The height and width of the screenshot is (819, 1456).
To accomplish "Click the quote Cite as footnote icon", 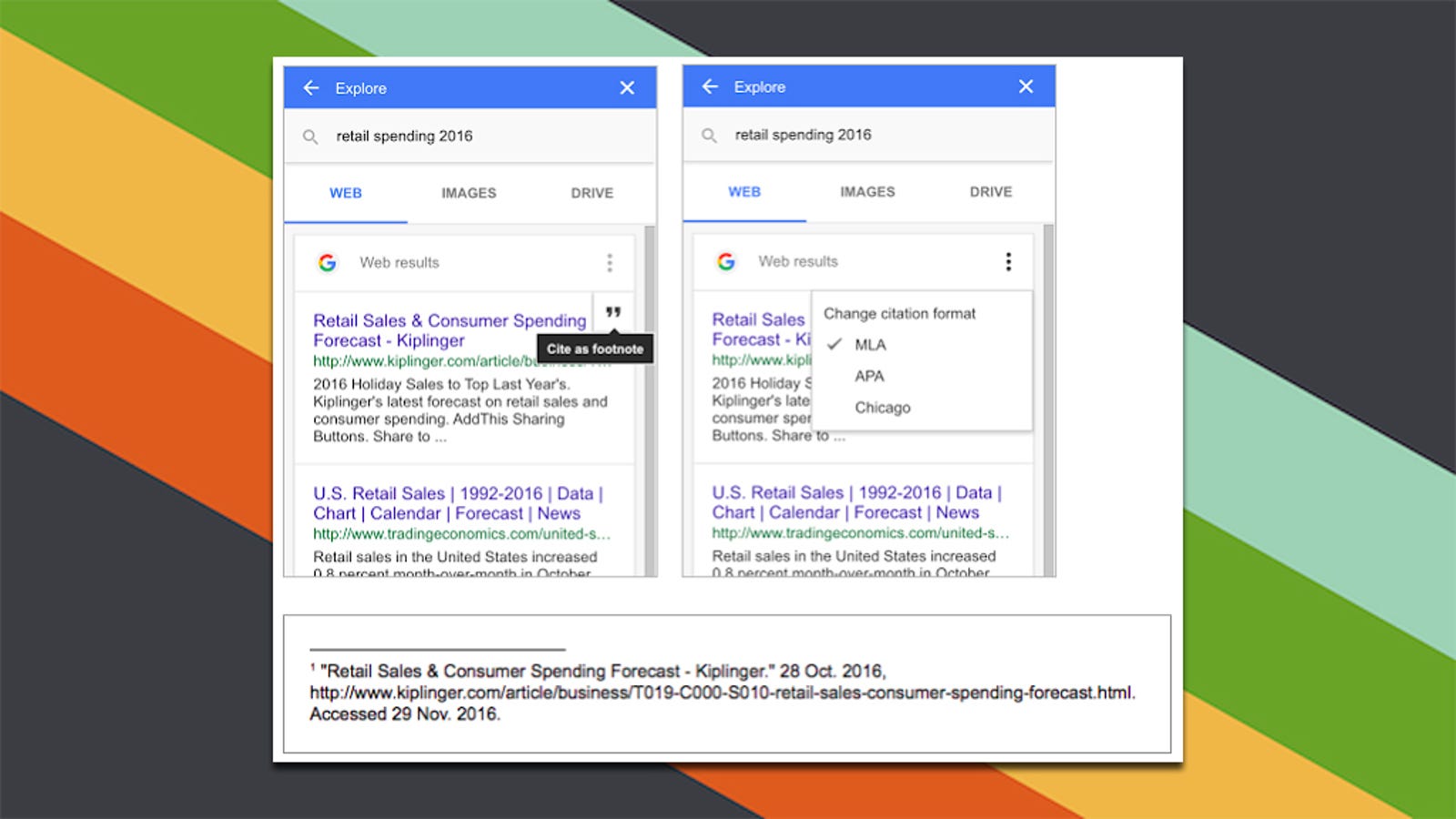I will click(613, 312).
